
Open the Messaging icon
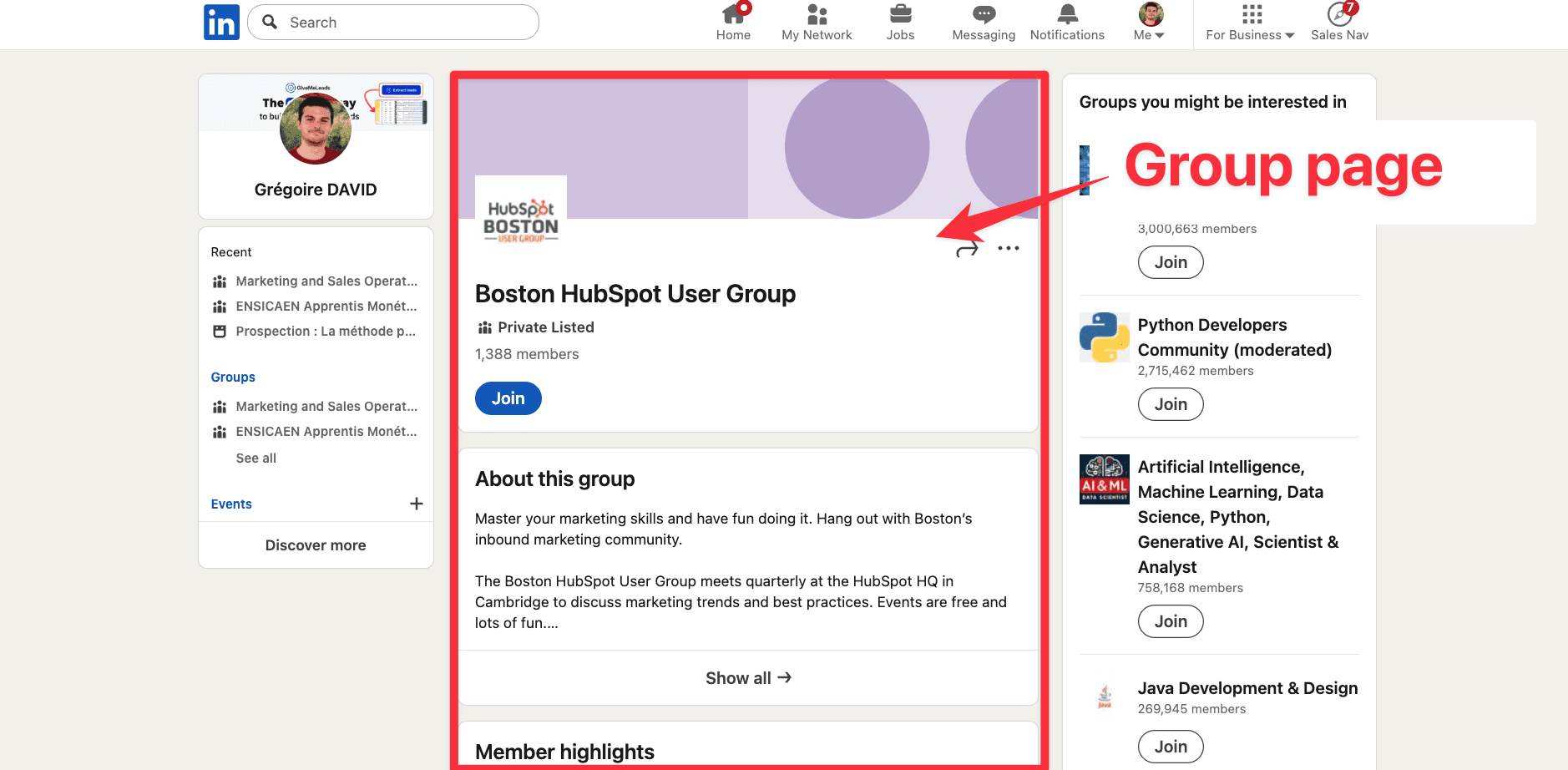(983, 13)
